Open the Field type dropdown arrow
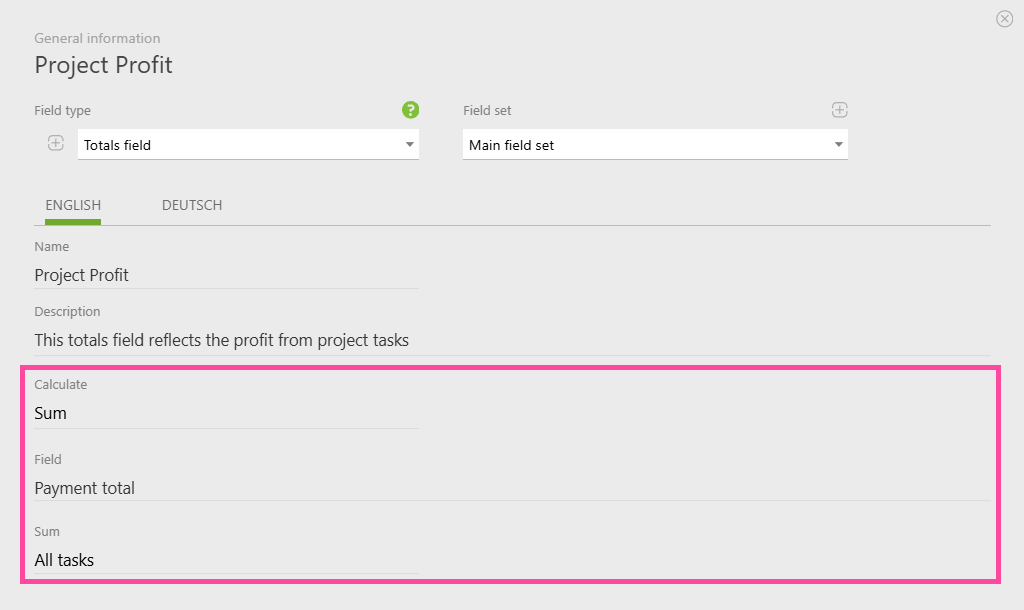 pos(409,144)
